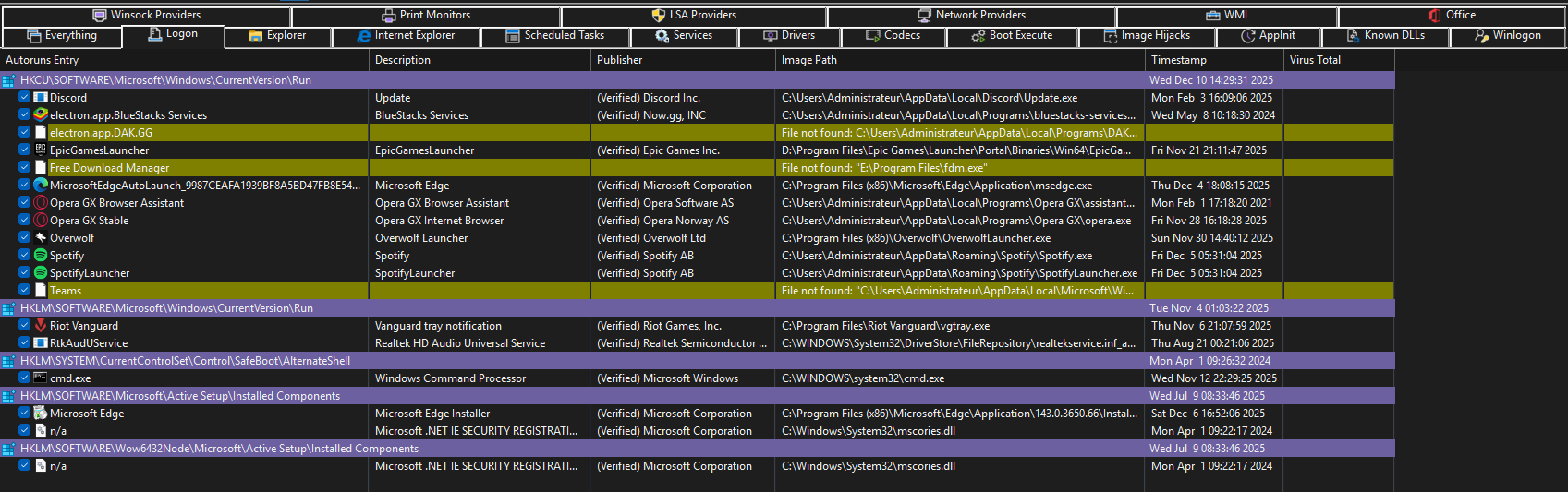
Task: Switch to Scheduled Tasks tab
Action: (x=555, y=36)
